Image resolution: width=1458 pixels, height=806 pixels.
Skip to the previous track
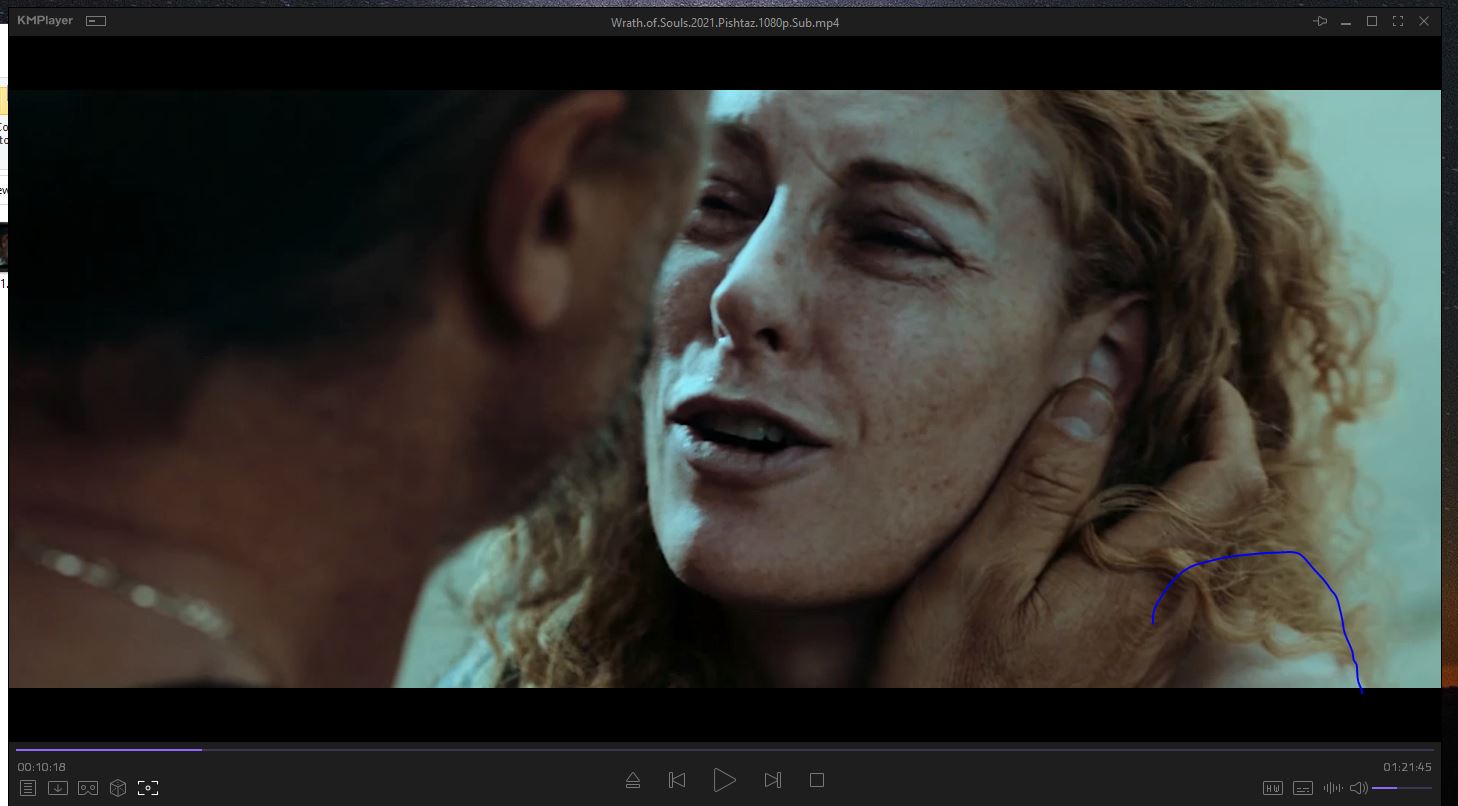677,780
